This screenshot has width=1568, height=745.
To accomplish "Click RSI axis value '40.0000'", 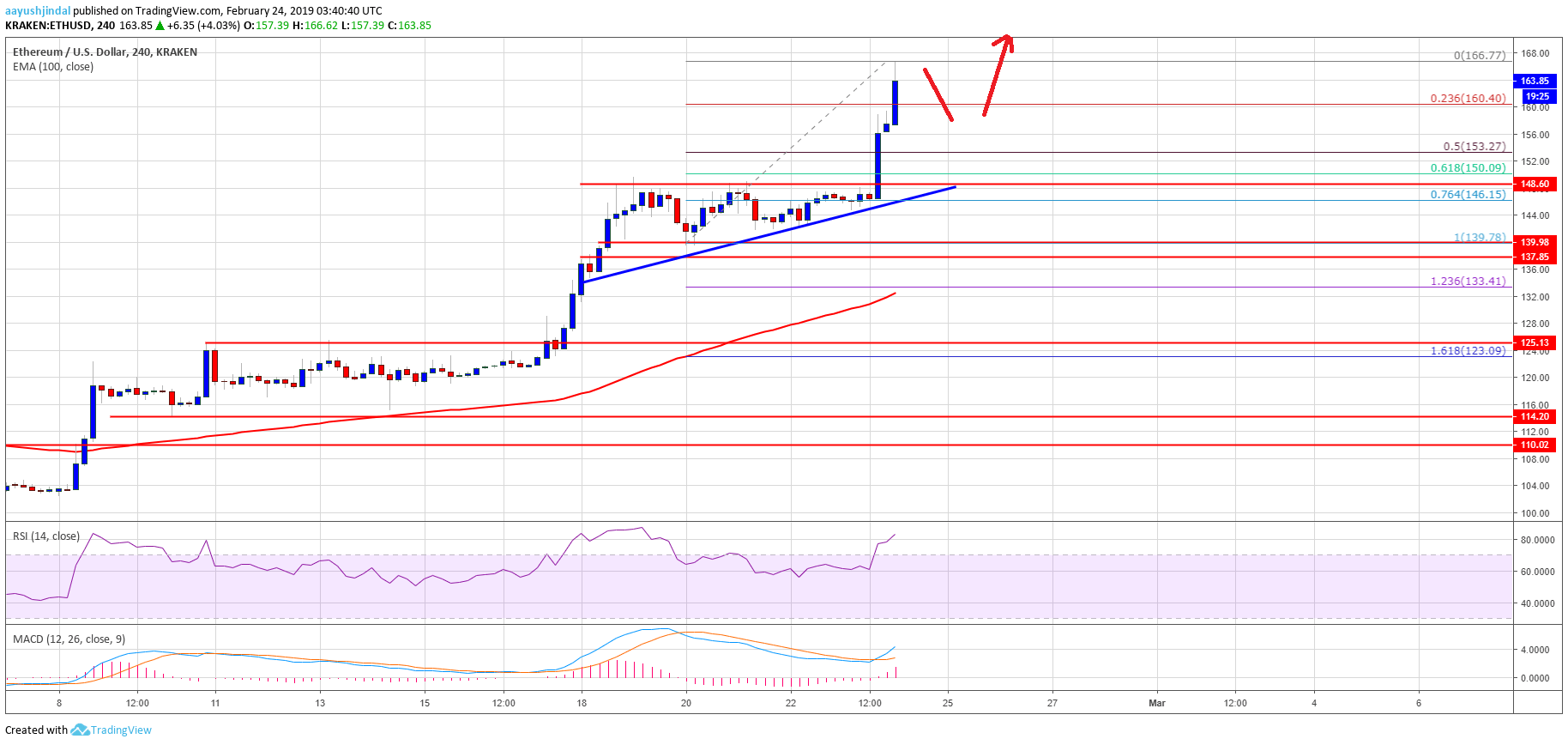I will [1537, 603].
